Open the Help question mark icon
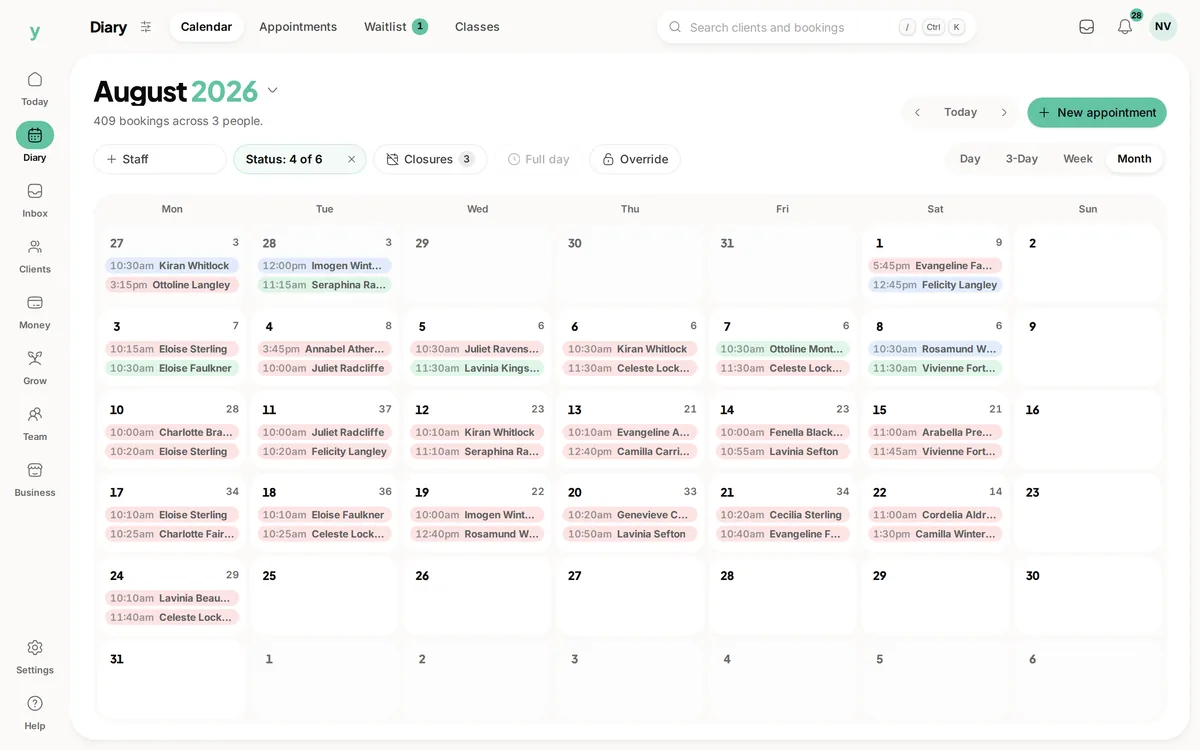This screenshot has width=1200, height=750. coord(35,704)
